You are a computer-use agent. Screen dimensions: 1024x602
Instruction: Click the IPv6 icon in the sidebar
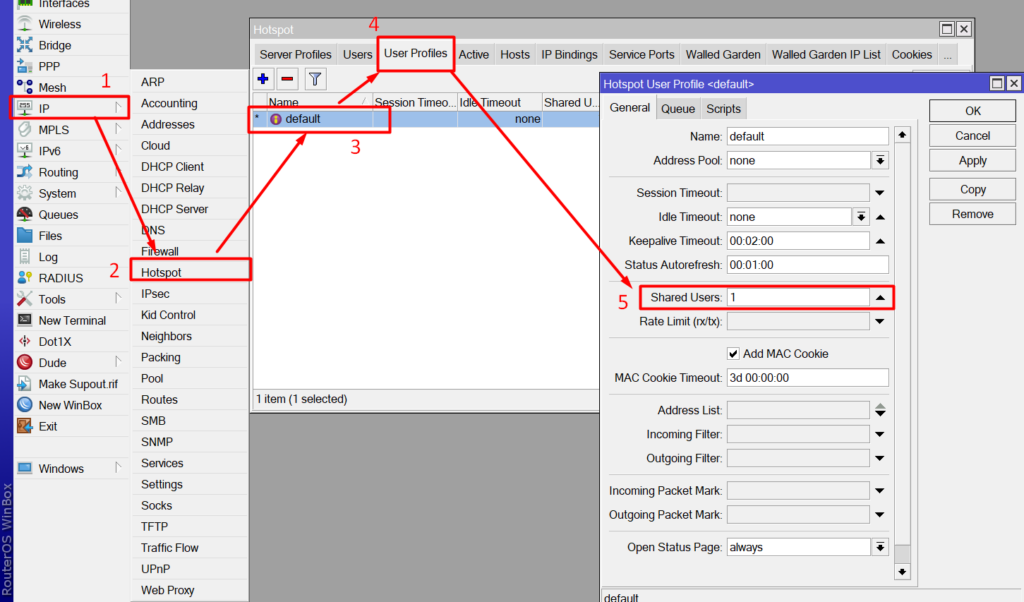[x=25, y=151]
